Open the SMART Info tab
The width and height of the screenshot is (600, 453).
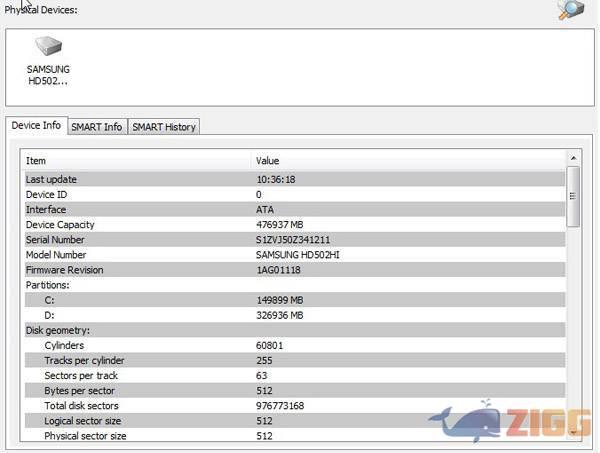coord(97,127)
